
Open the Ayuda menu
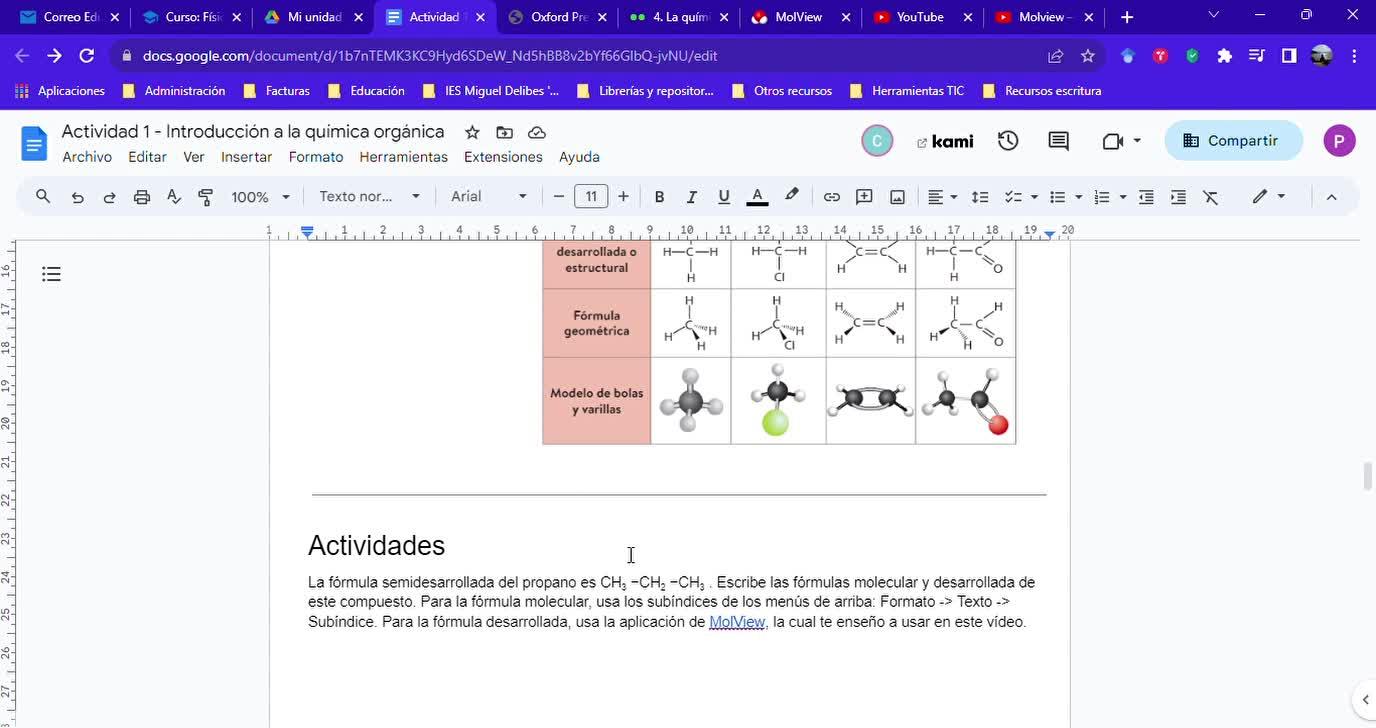coord(579,157)
